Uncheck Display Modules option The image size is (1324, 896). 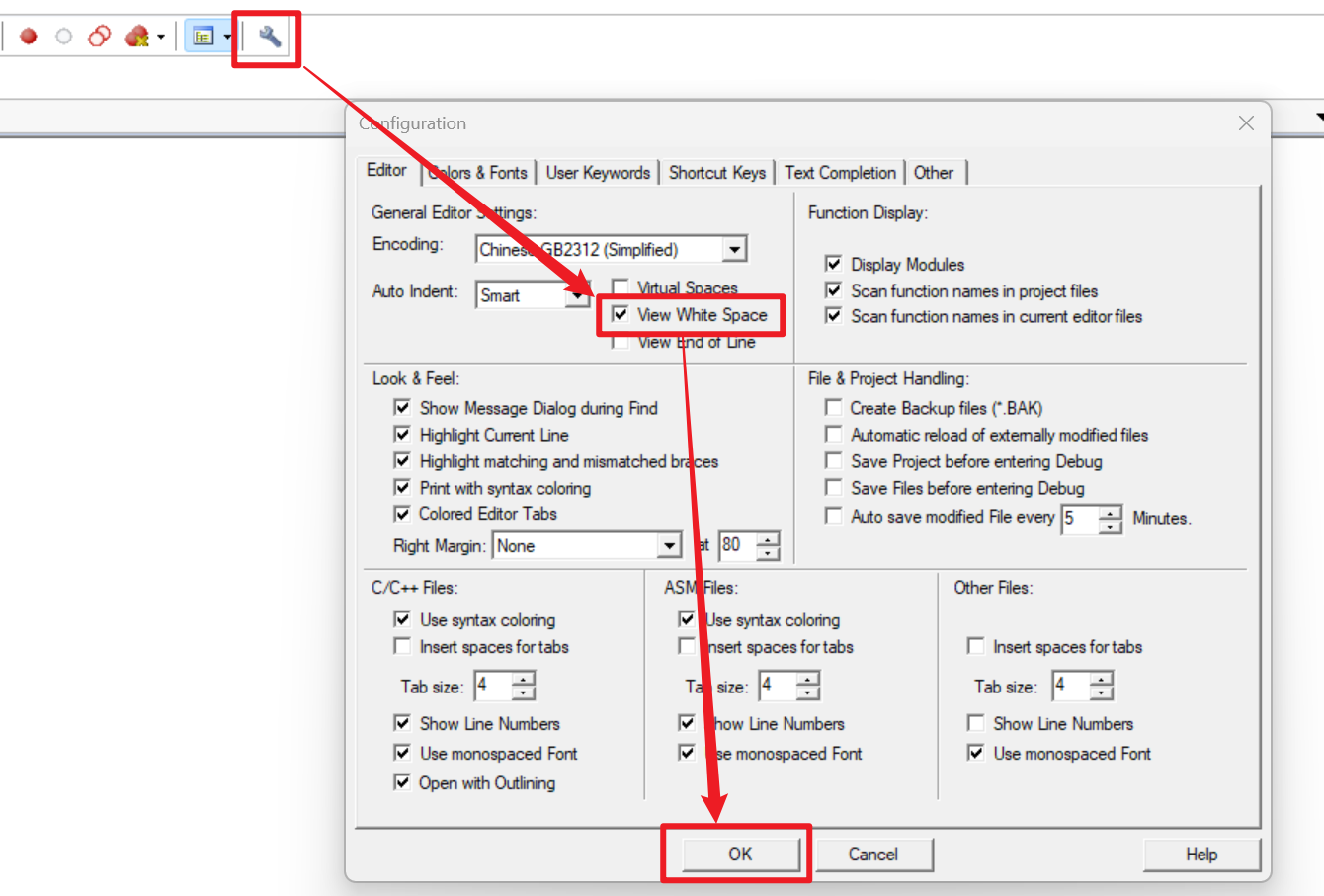(x=834, y=264)
